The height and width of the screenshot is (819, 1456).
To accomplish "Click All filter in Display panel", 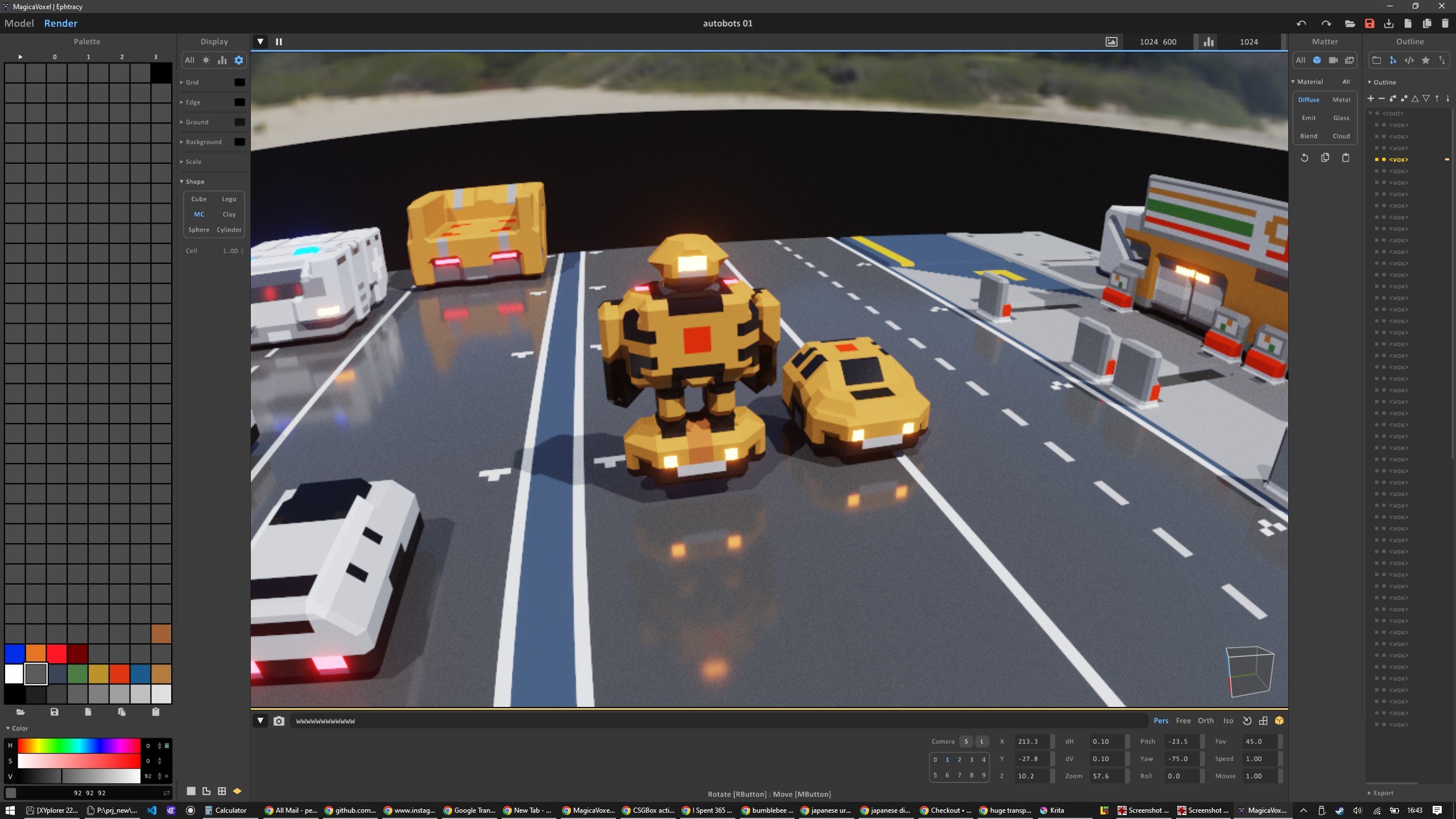I will click(189, 60).
